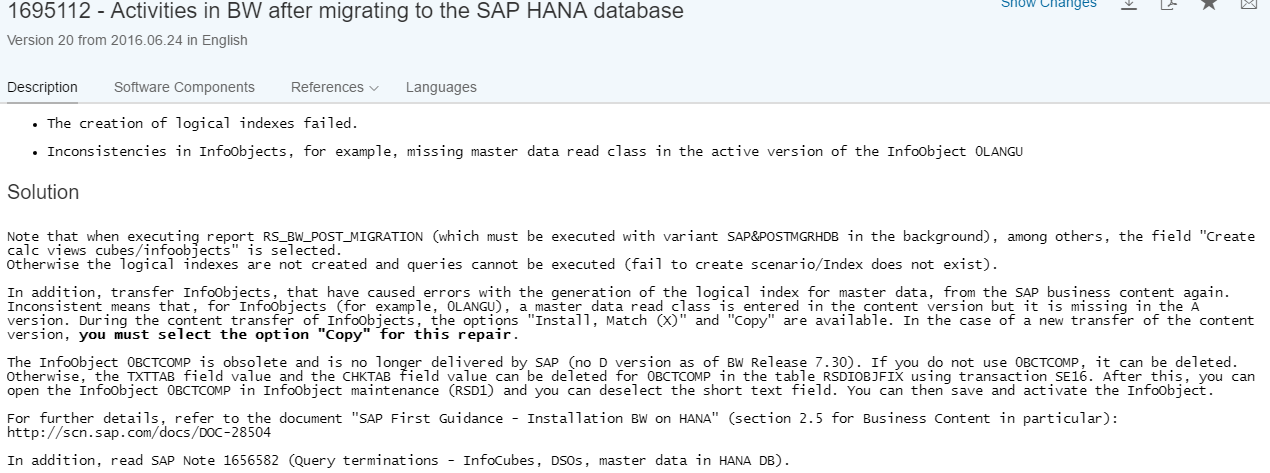Screen dimensions: 1270x473
Task: Mark note as favorite with star
Action: [1209, 4]
